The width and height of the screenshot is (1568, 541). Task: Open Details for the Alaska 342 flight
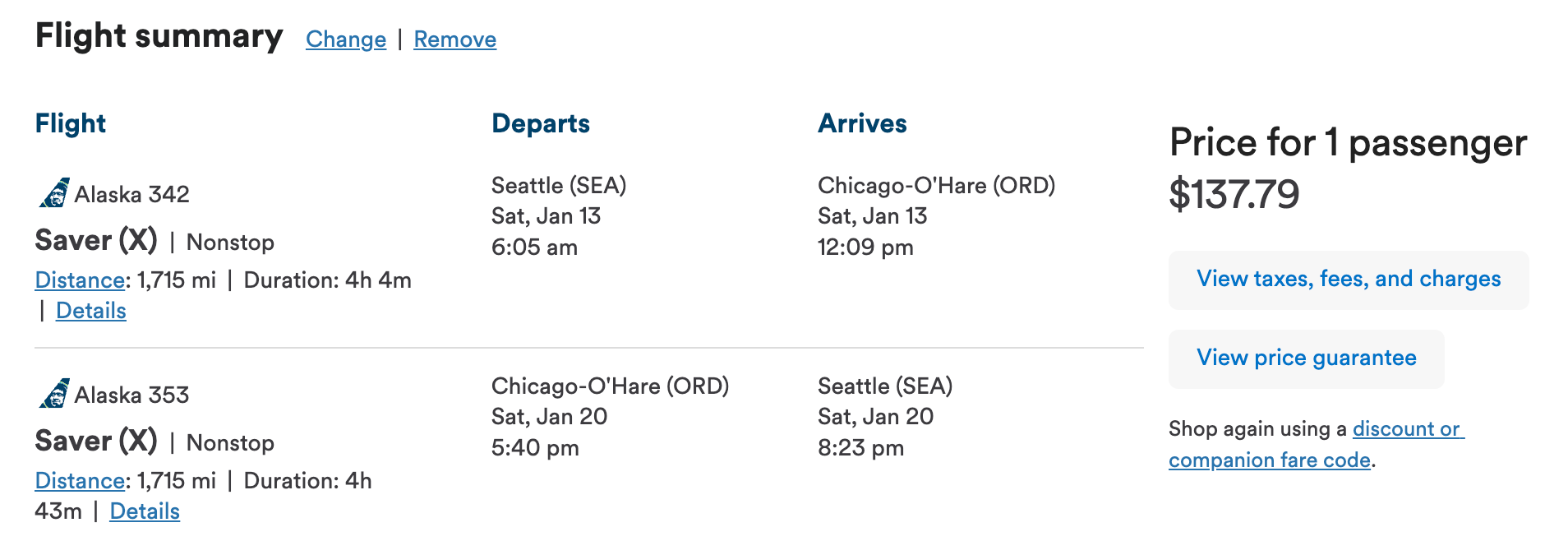[90, 311]
